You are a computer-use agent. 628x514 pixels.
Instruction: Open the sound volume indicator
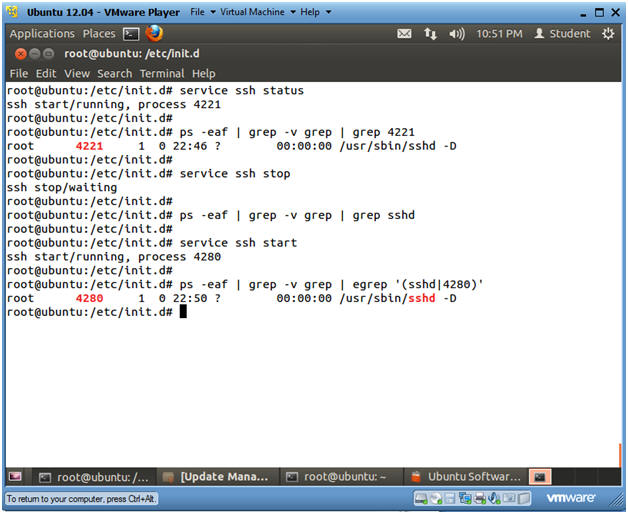457,34
